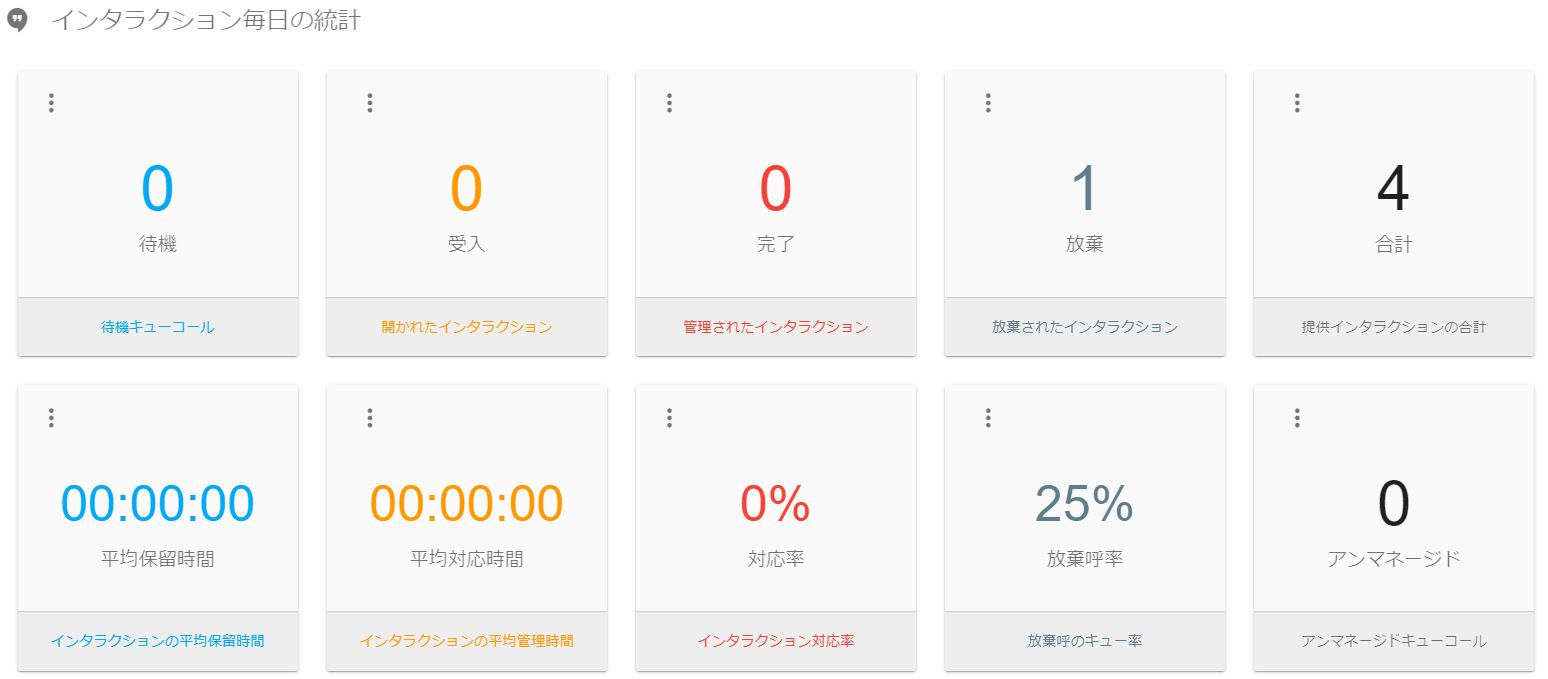Click the blue 00:00:00 平均保留時間 value

[157, 504]
